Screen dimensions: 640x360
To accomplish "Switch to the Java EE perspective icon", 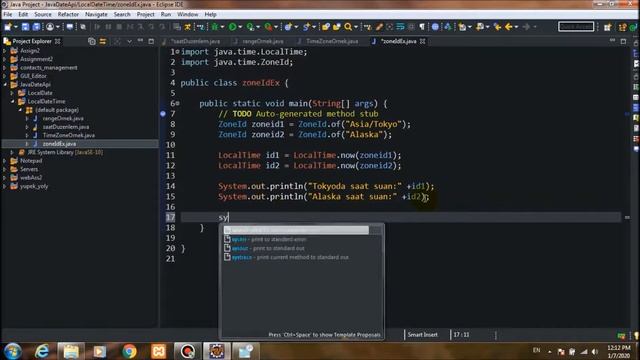I will coord(622,27).
